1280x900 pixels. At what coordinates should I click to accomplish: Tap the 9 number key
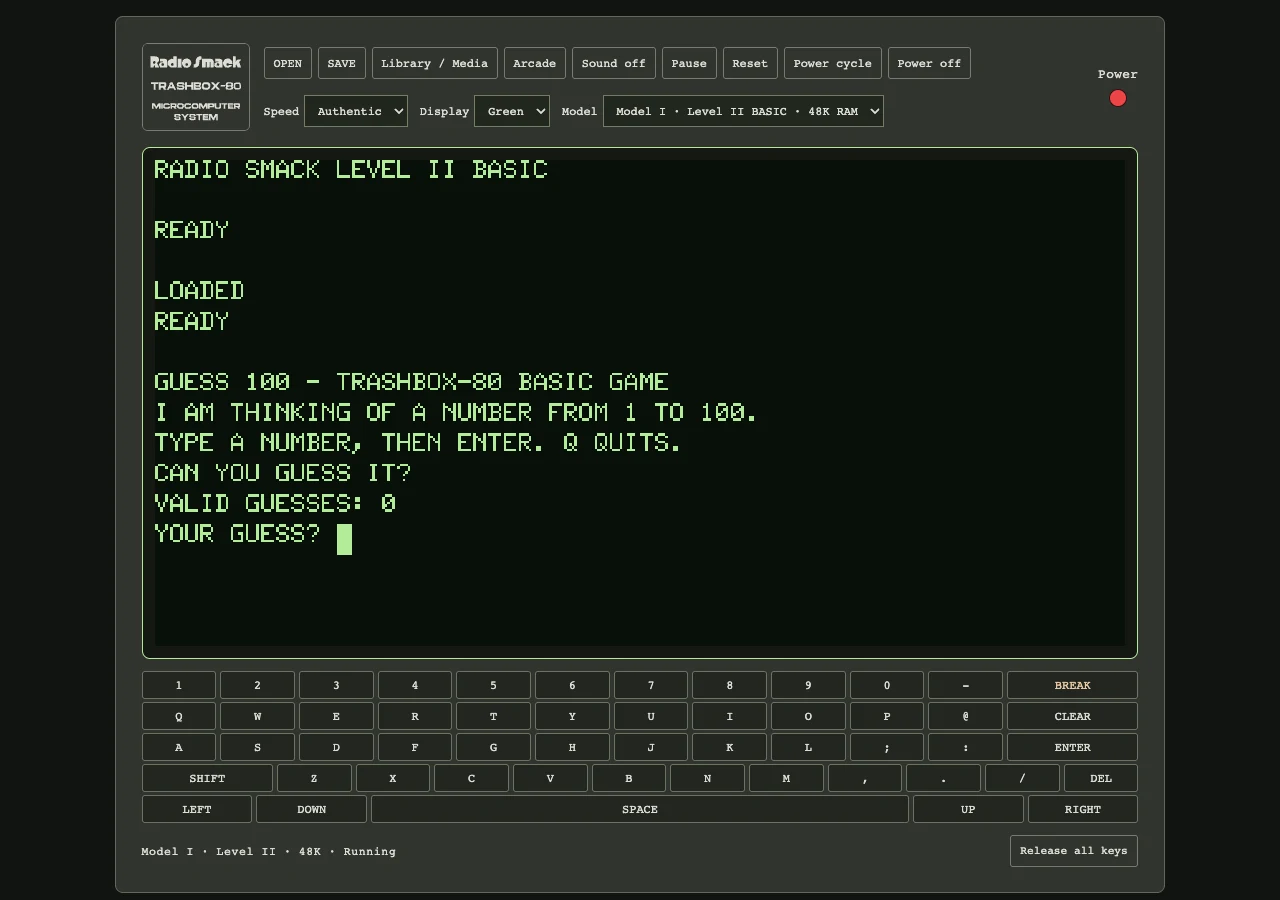coord(808,685)
